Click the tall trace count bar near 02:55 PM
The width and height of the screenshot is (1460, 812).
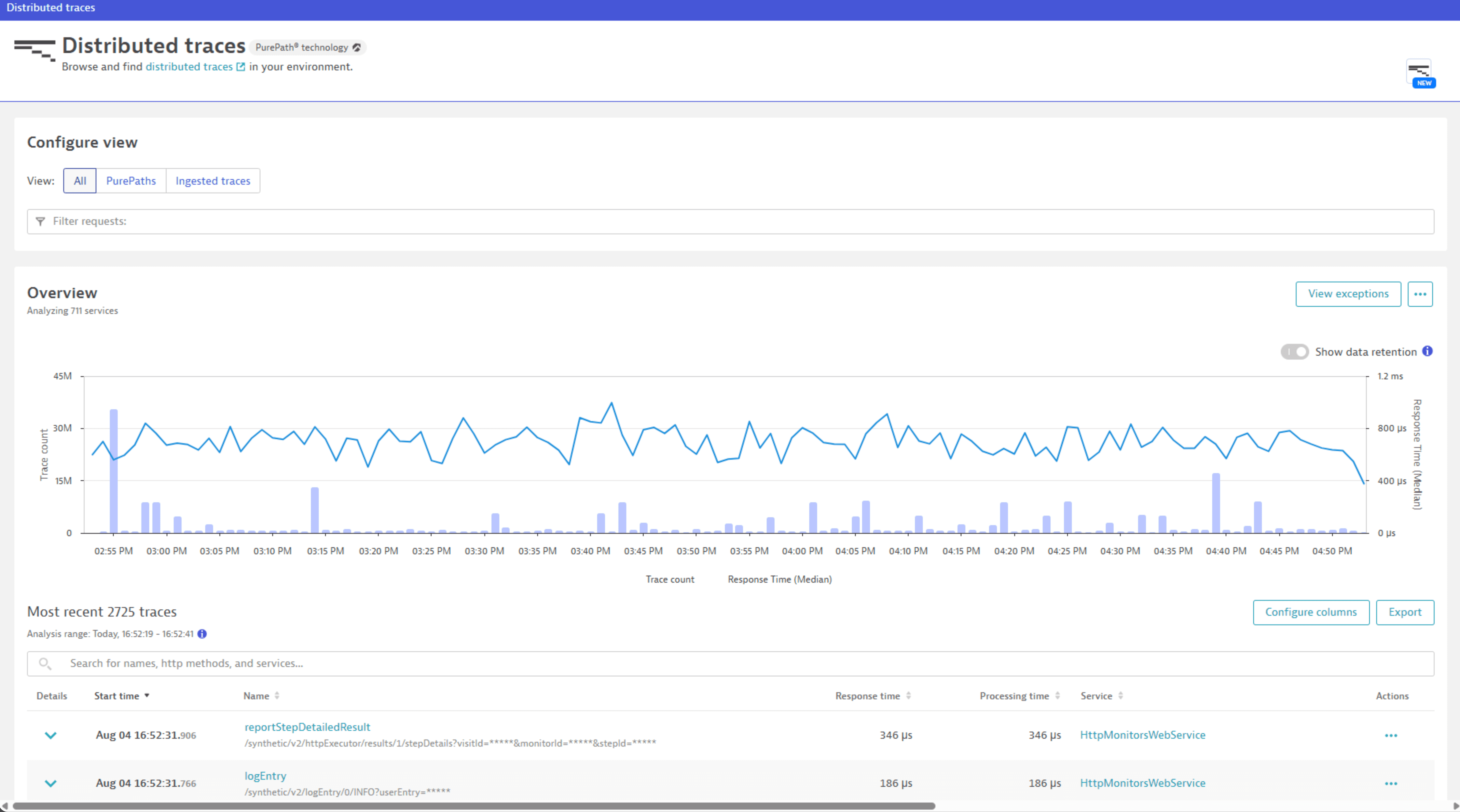click(114, 471)
